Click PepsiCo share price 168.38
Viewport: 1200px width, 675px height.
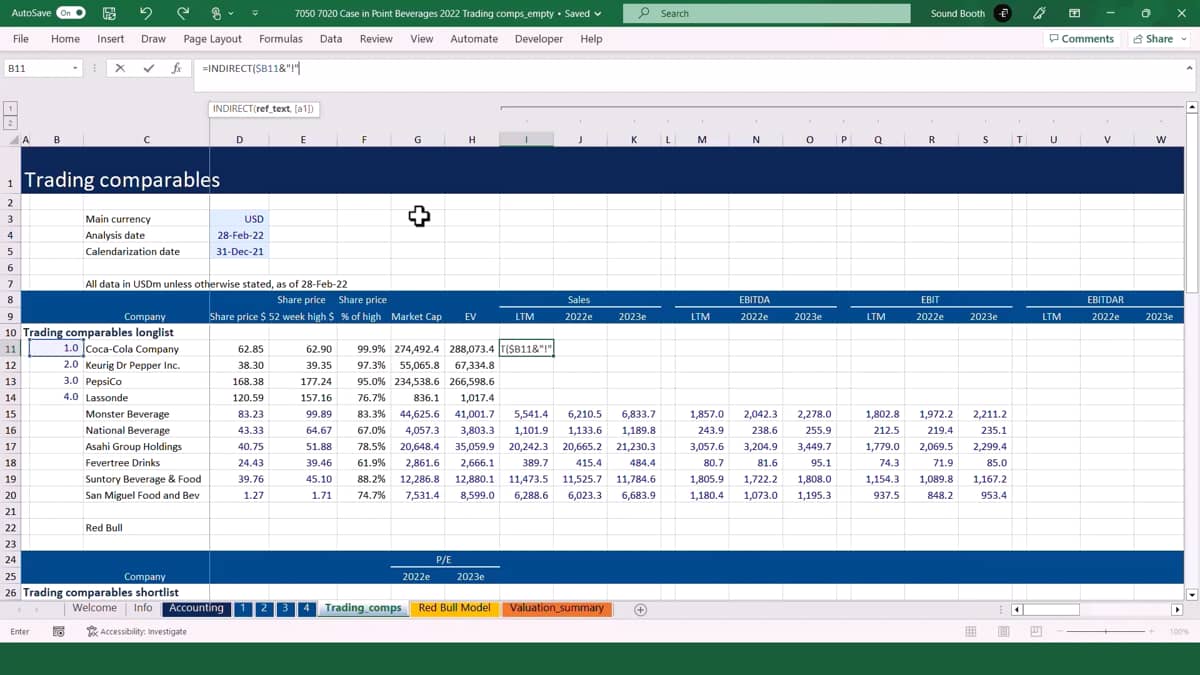pyautogui.click(x=239, y=381)
